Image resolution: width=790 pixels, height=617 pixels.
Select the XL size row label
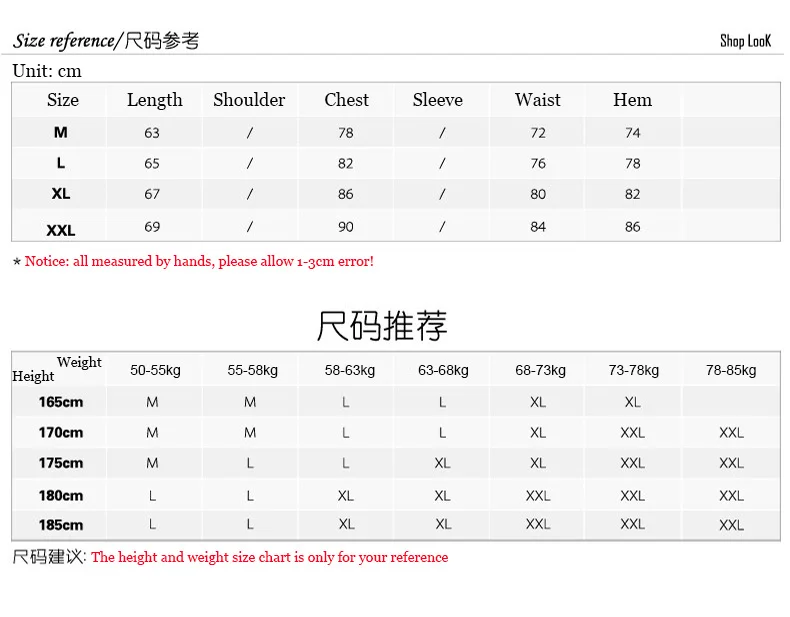coord(61,193)
